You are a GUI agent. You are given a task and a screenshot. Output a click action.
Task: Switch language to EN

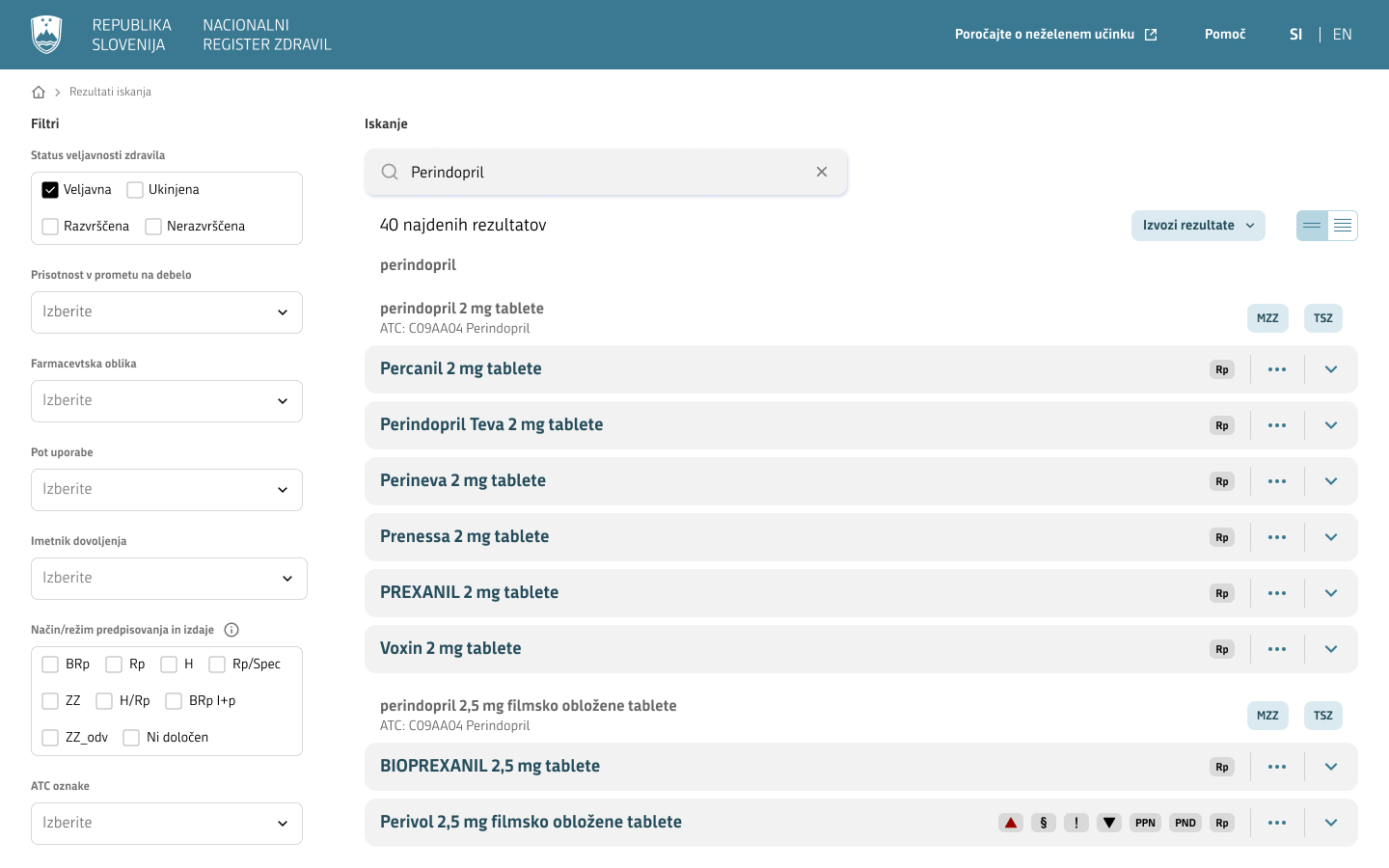[x=1343, y=35]
